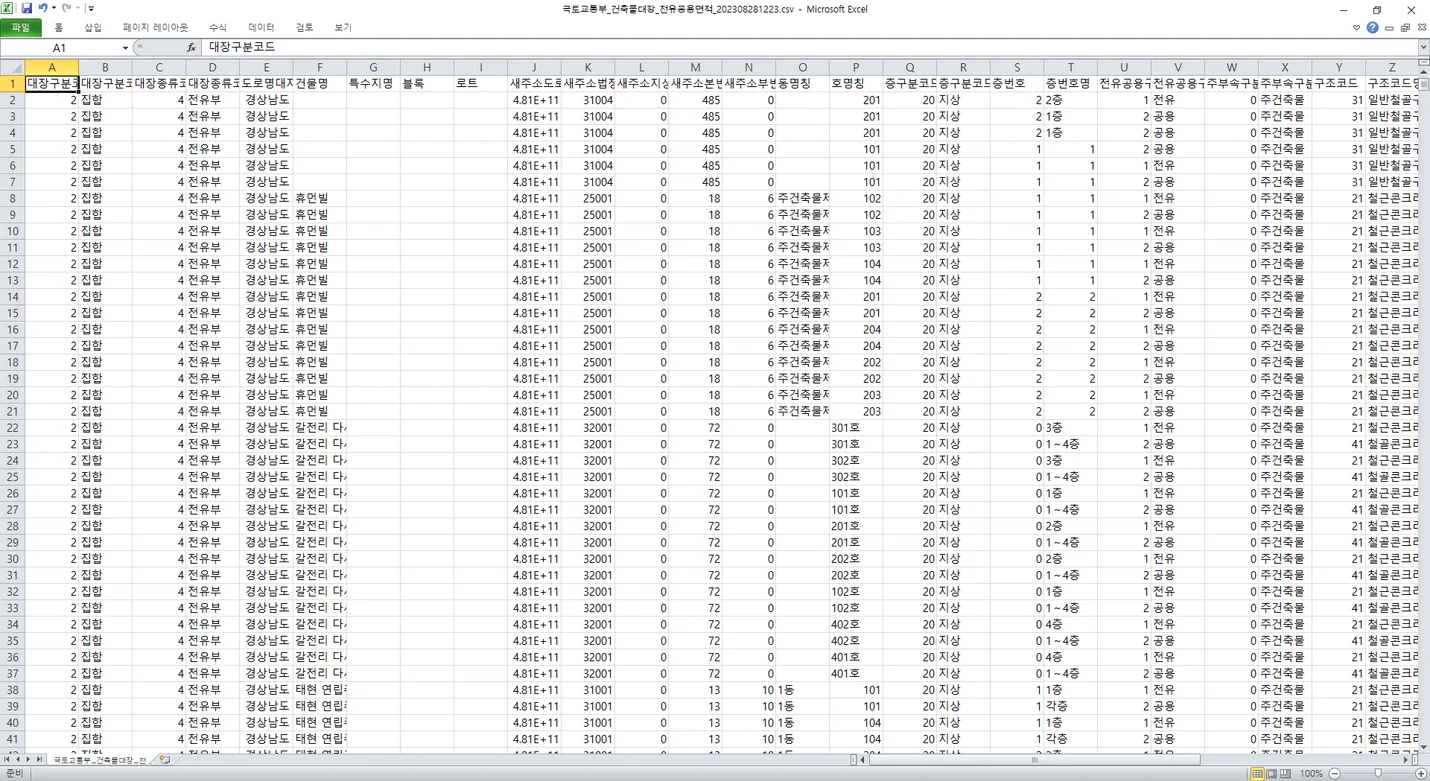Open the 검토 ribbon tab

click(304, 27)
